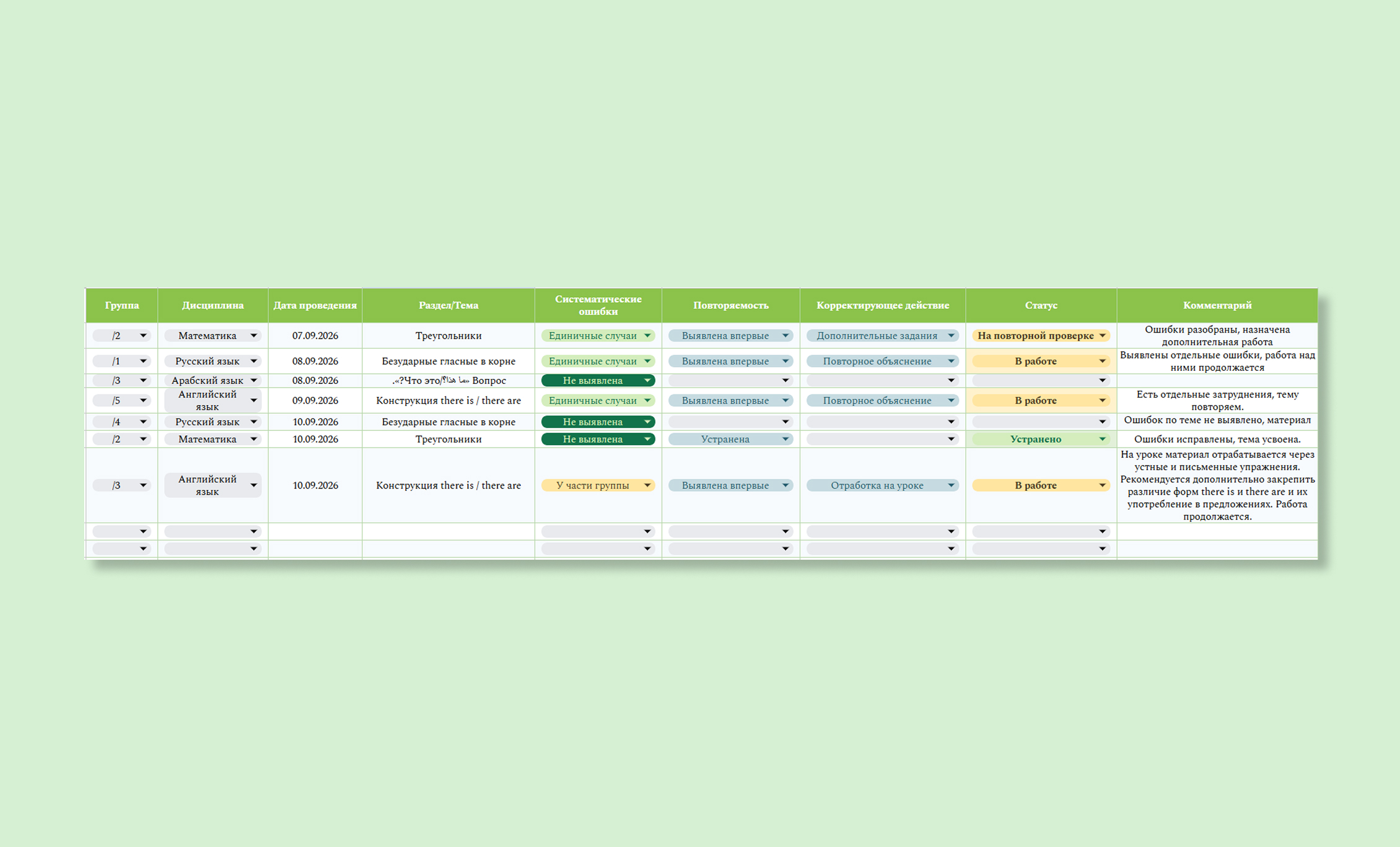Open the green "Устранено" status dropdown
Screen dimensions: 1400x847
(x=1041, y=439)
